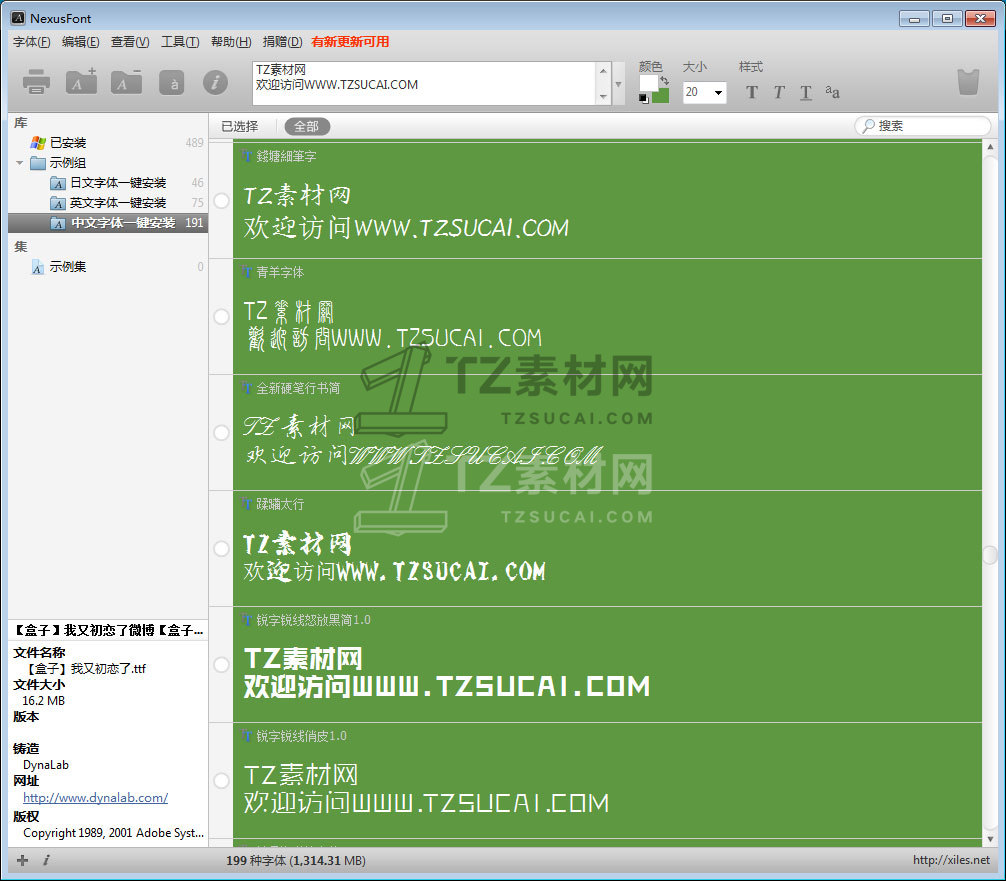The height and width of the screenshot is (881, 1006).
Task: Click the printer icon in the toolbar
Action: click(36, 82)
